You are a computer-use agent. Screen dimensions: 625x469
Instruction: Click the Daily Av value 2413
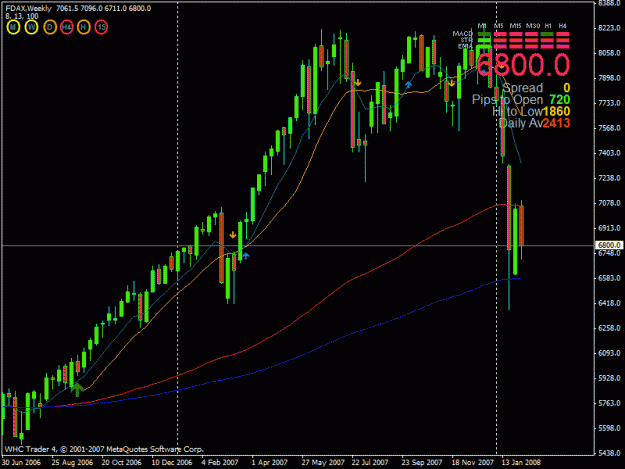[x=556, y=123]
